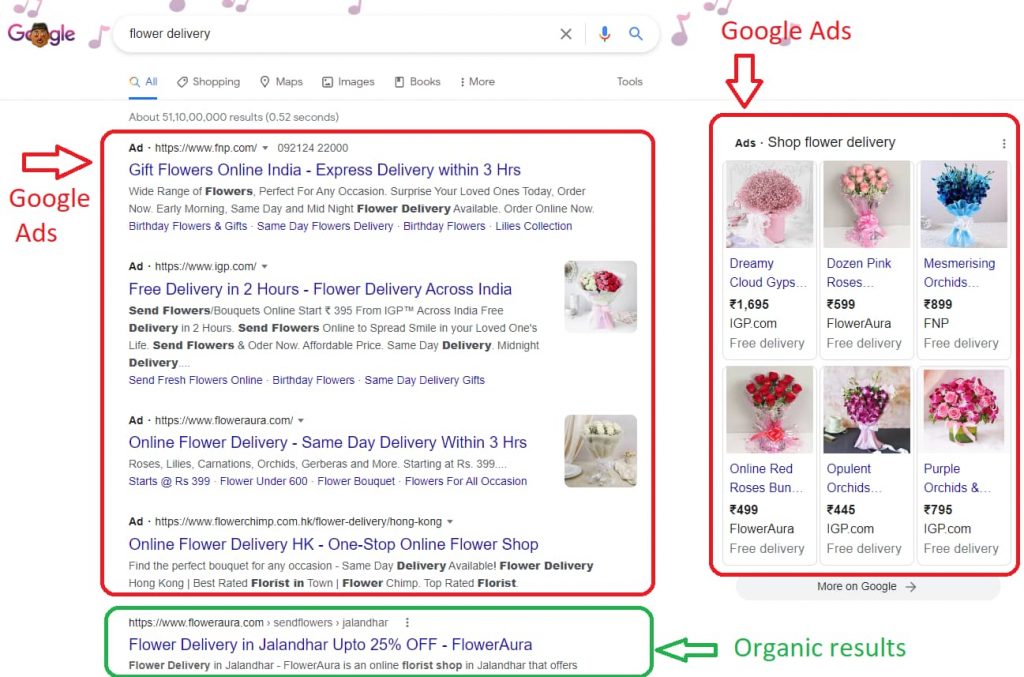Open three-dot menu in Shop flower delivery ads
This screenshot has height=677, width=1024.
[1004, 143]
